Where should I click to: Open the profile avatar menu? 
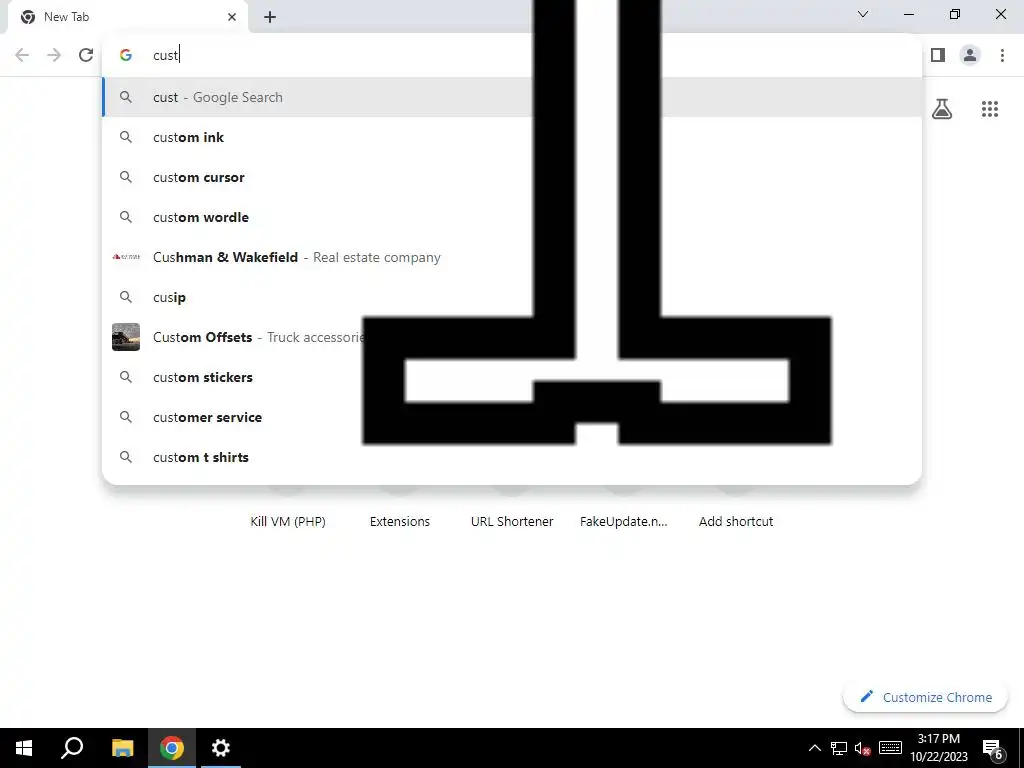pos(970,55)
